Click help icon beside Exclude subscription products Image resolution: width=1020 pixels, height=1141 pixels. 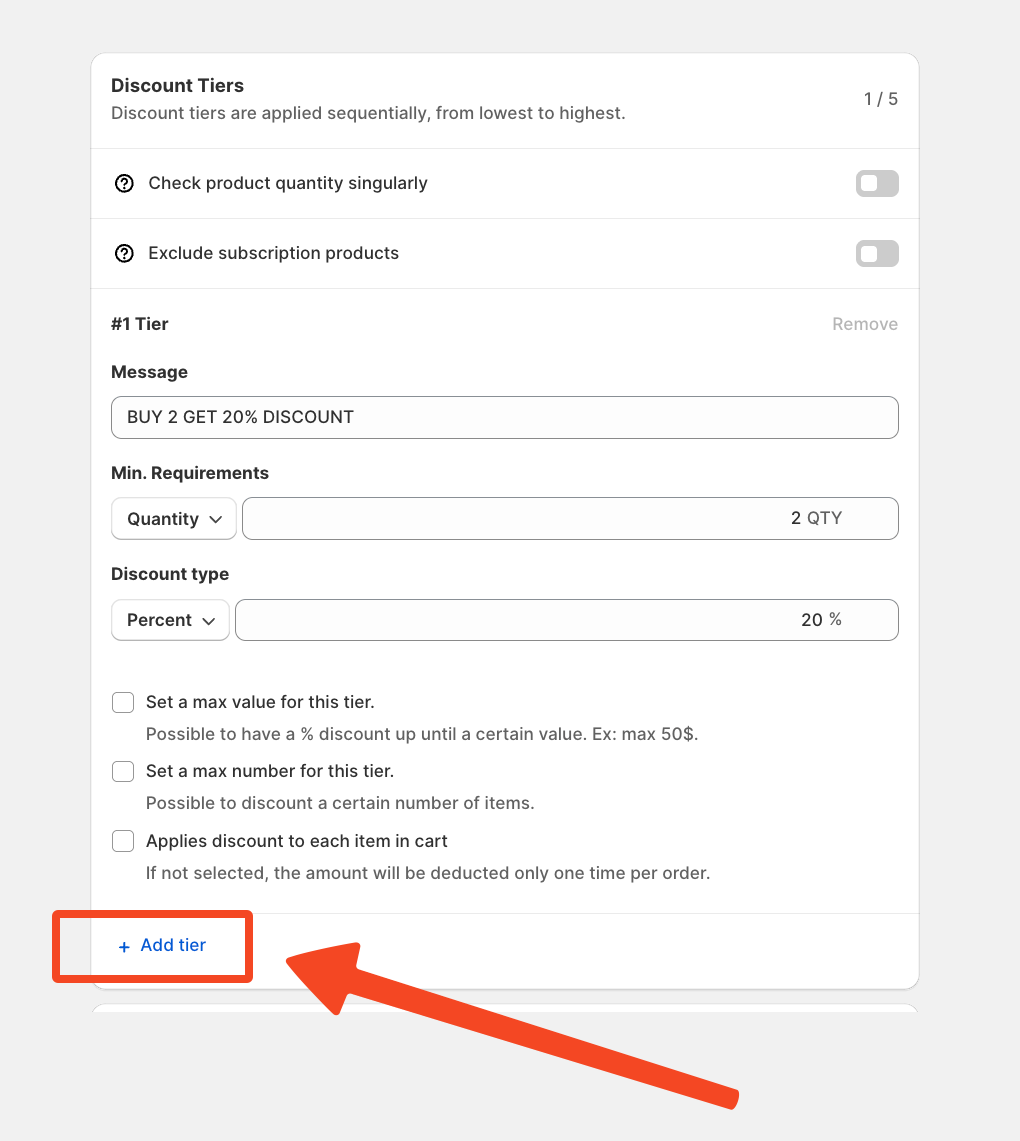click(x=124, y=254)
